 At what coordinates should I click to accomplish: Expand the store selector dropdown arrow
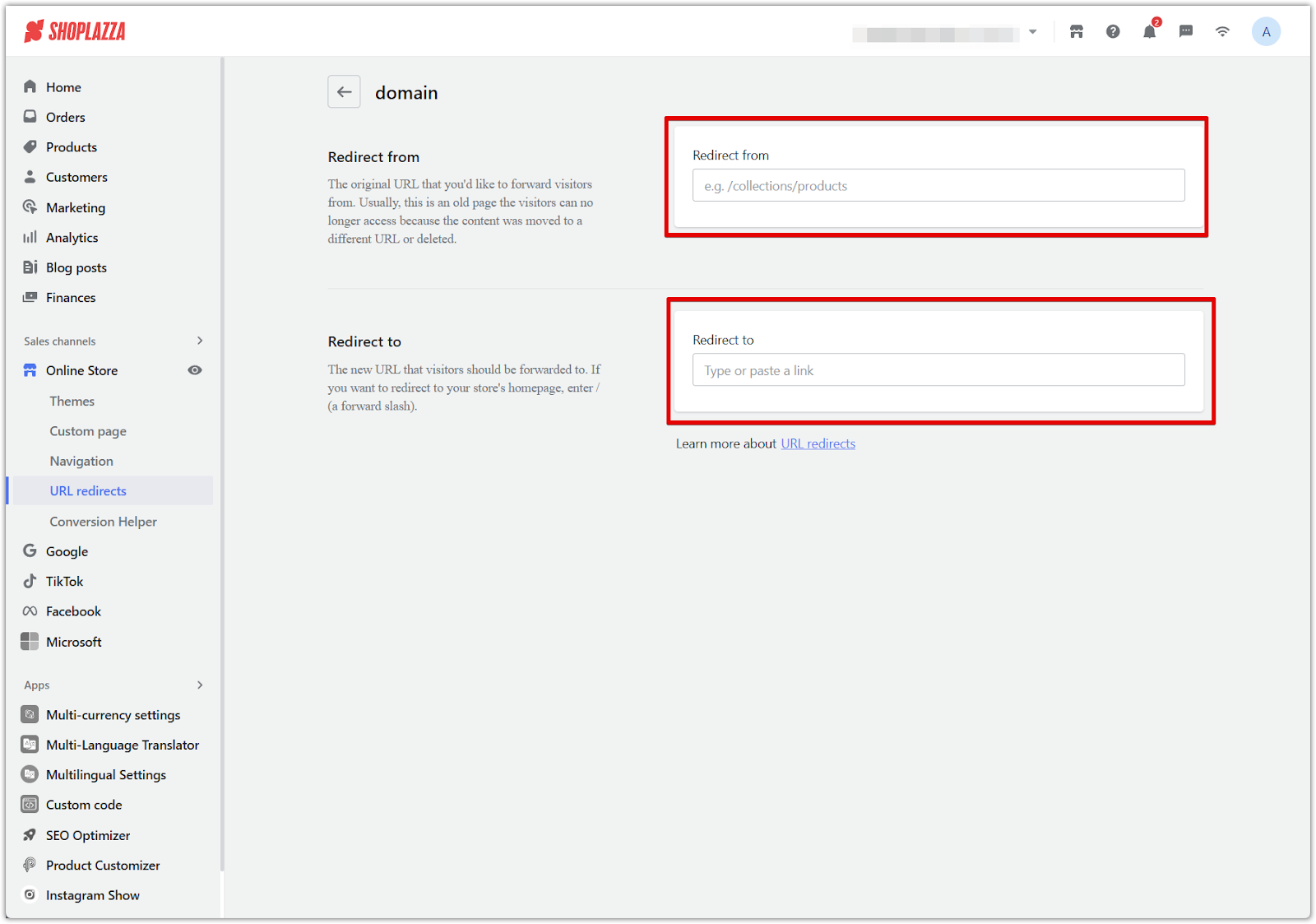pyautogui.click(x=1033, y=32)
